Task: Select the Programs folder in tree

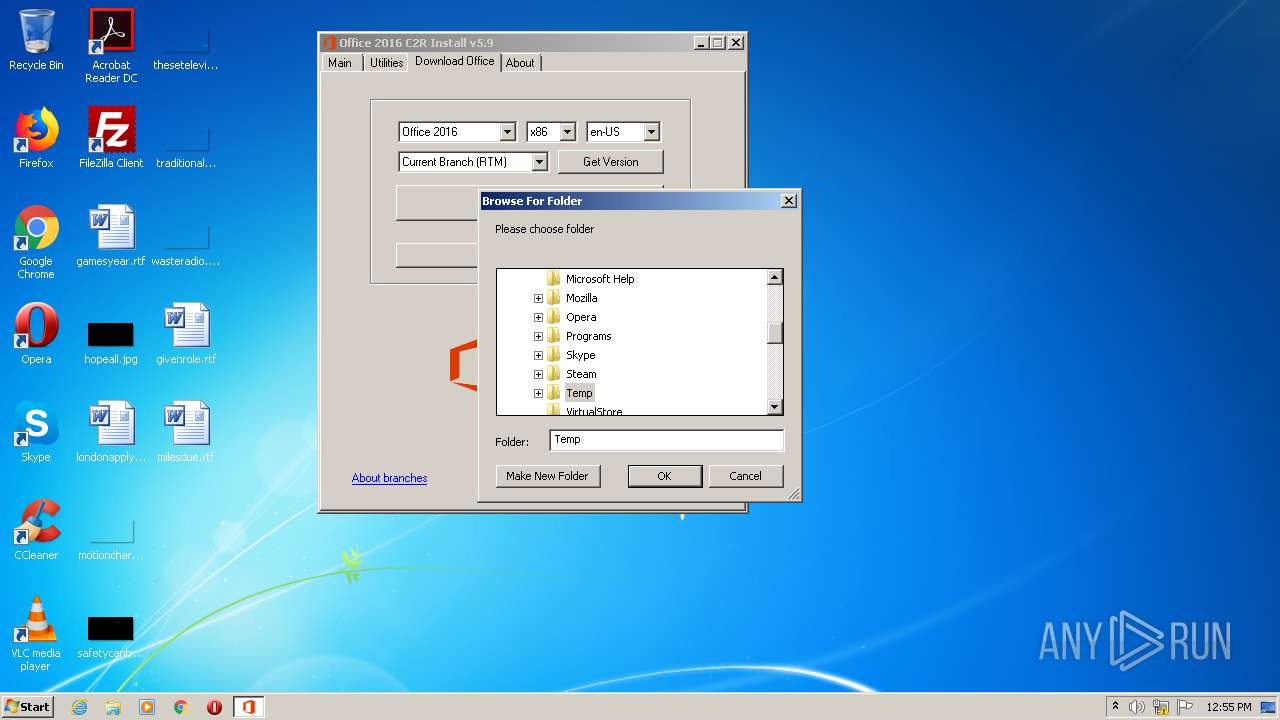Action: 588,336
